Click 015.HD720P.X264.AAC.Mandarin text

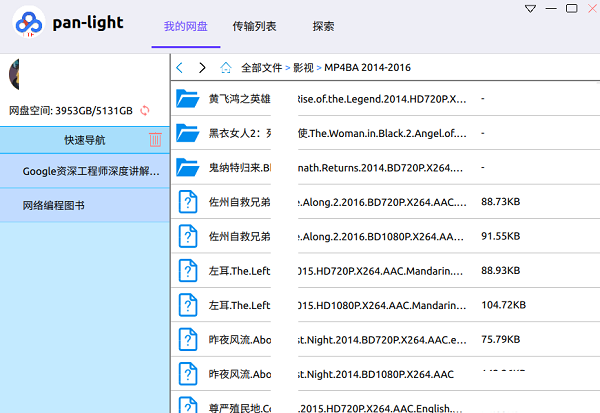(380, 271)
